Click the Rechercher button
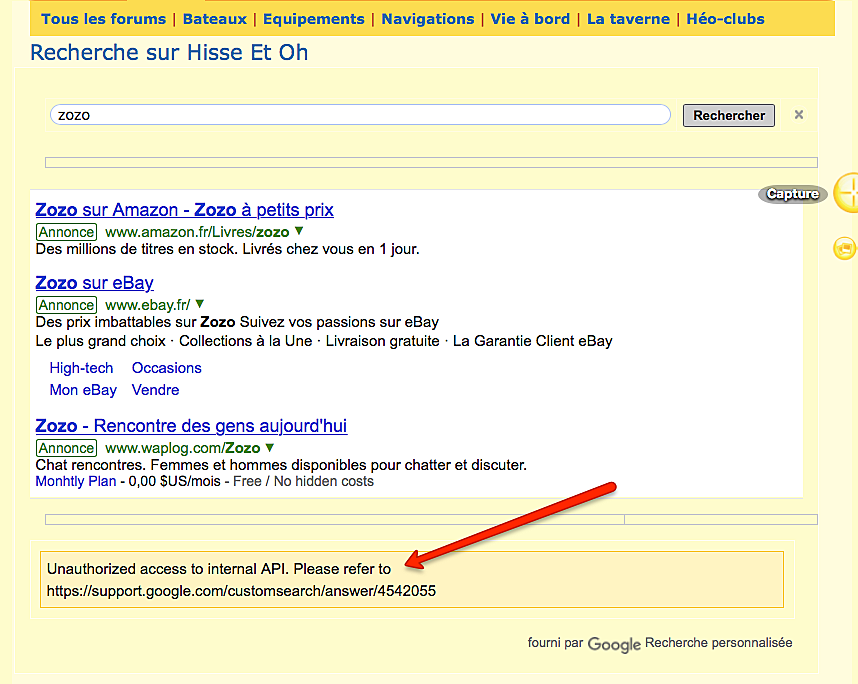This screenshot has width=858, height=684. [x=729, y=115]
